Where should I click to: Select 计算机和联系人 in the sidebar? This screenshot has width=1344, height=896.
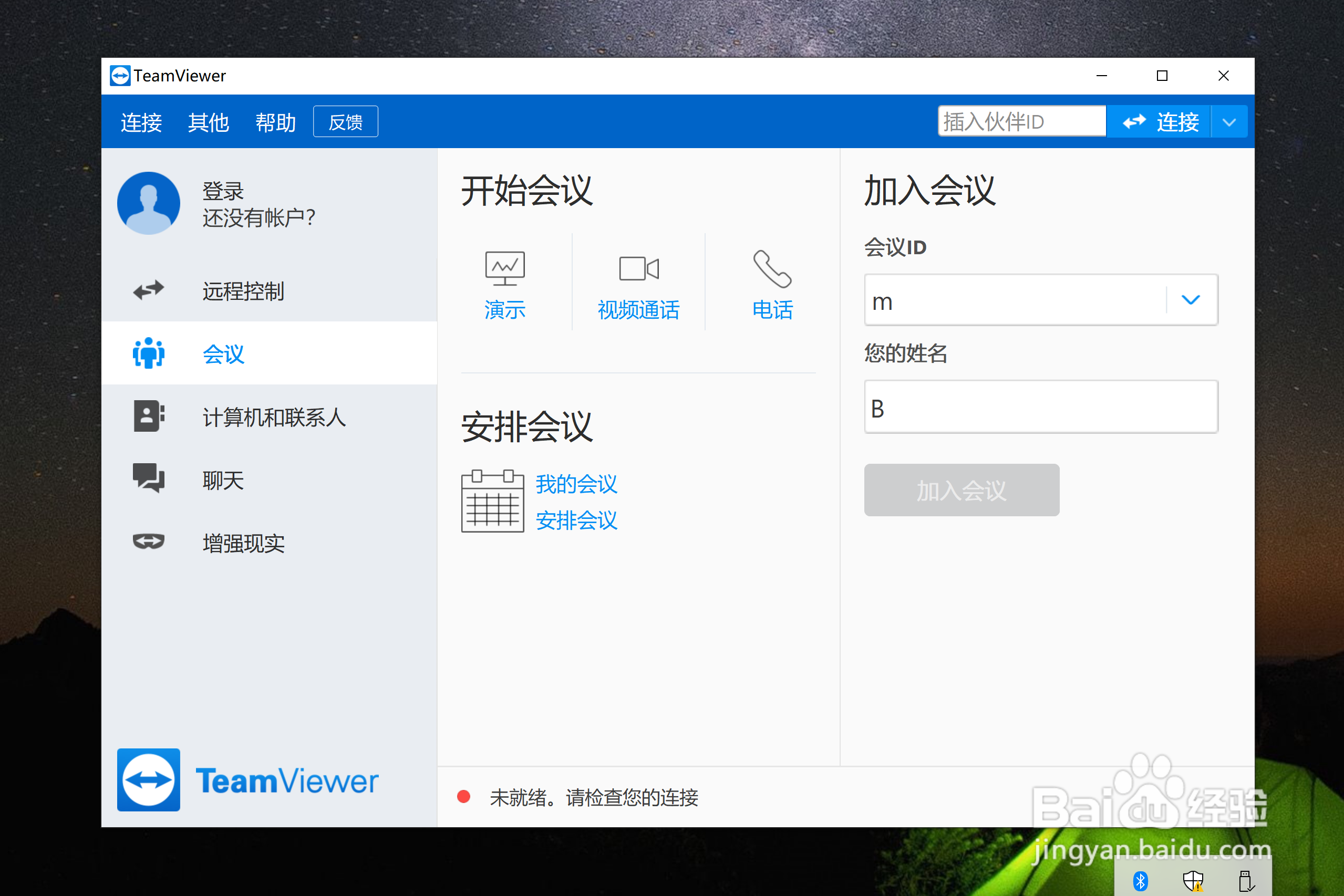pos(269,416)
